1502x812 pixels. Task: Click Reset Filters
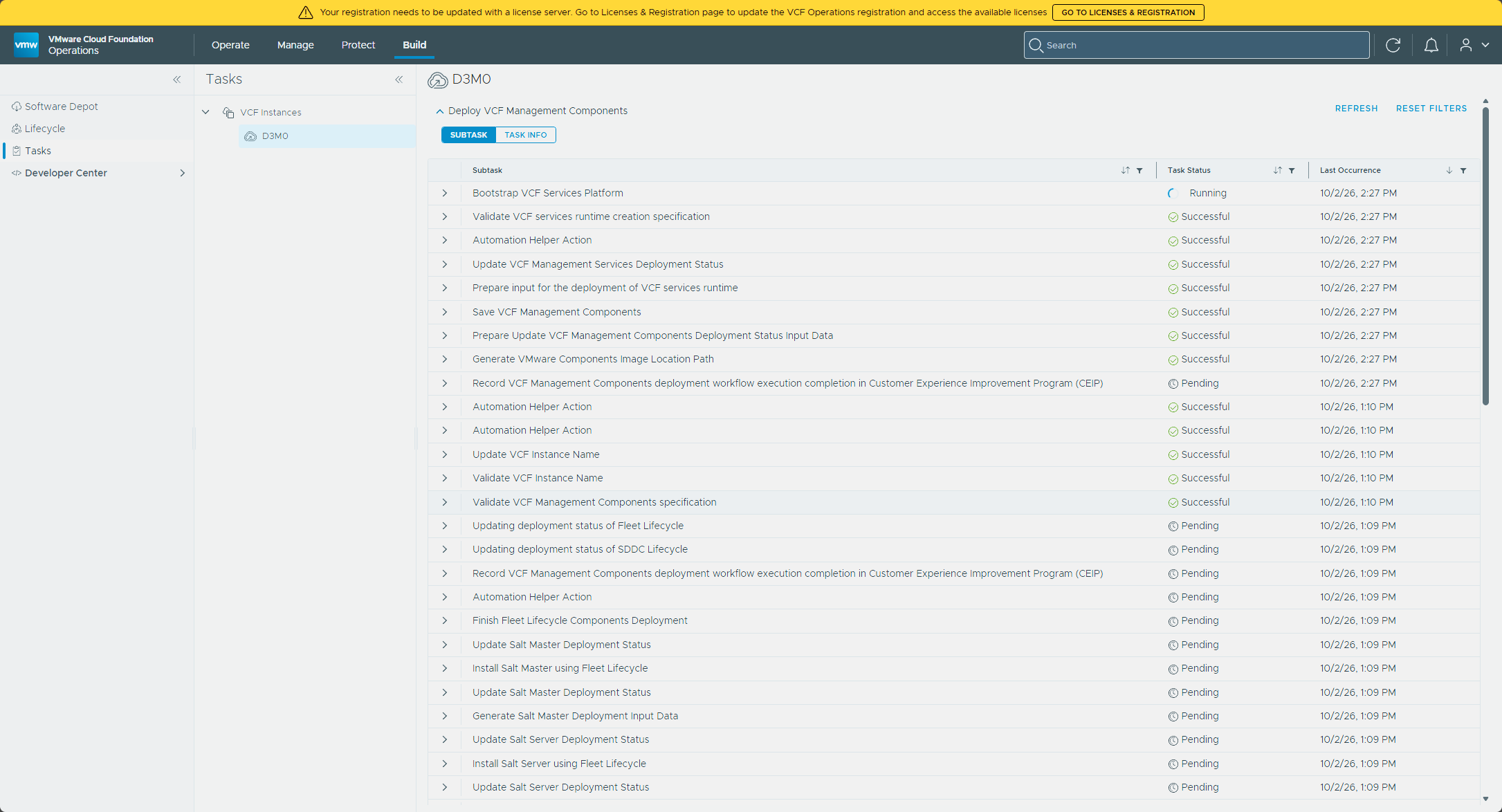coord(1431,109)
